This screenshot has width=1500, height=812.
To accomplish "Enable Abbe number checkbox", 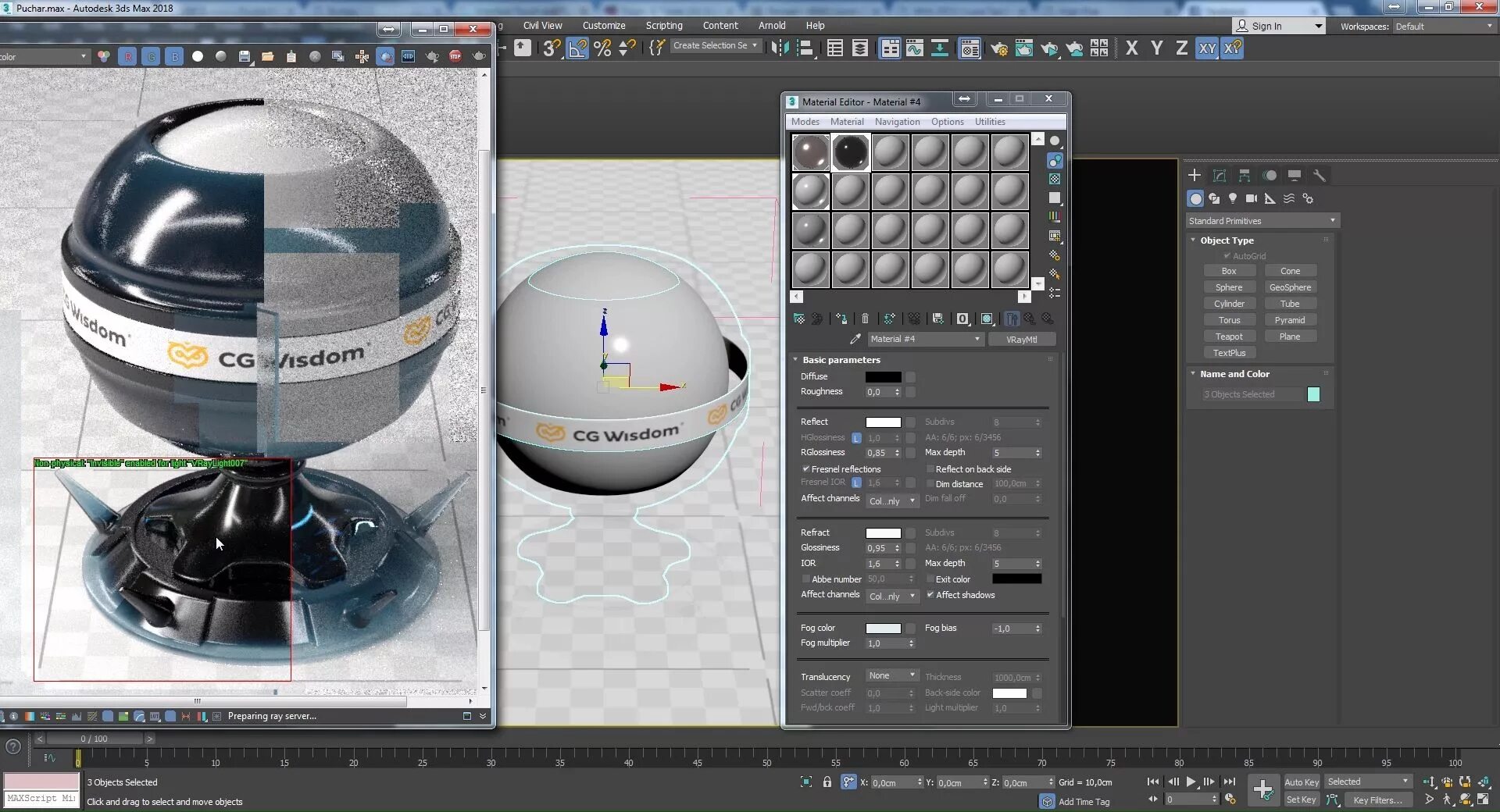I will point(805,579).
